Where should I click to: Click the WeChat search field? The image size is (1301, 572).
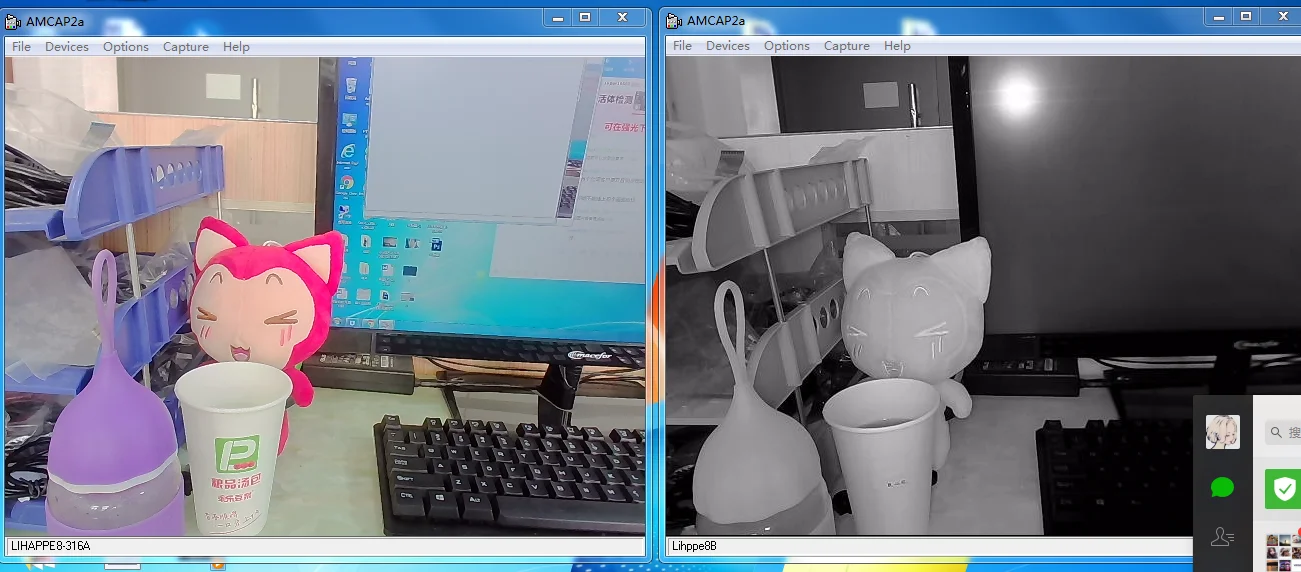tap(1282, 432)
